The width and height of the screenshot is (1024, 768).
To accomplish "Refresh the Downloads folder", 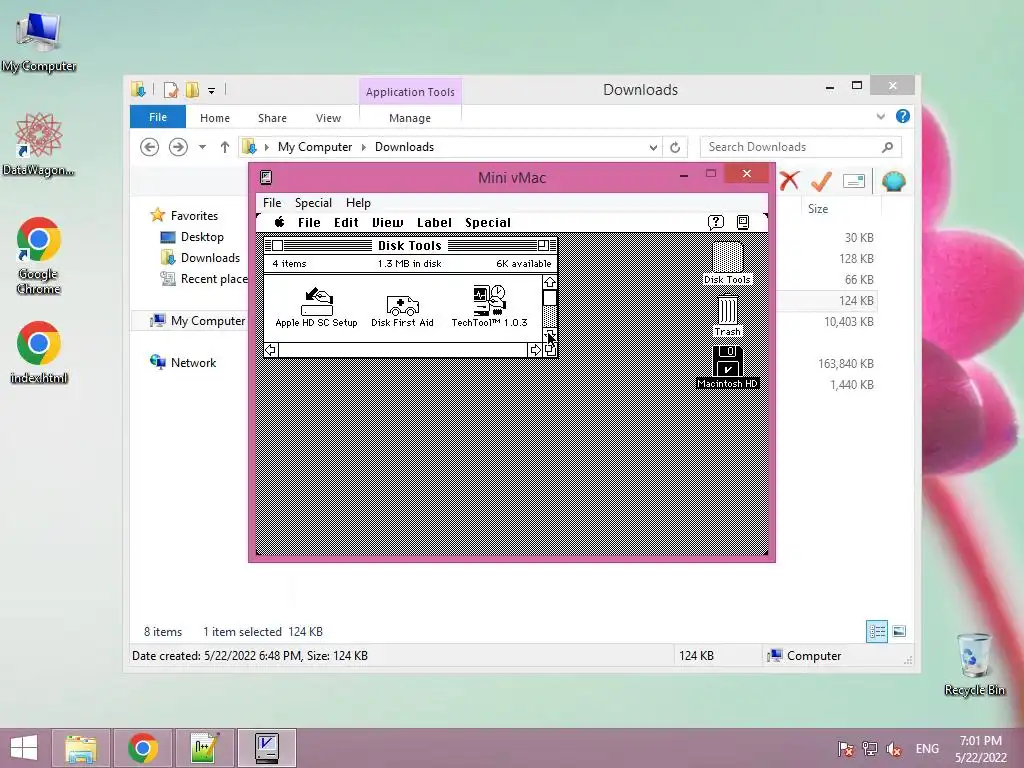I will coord(675,147).
